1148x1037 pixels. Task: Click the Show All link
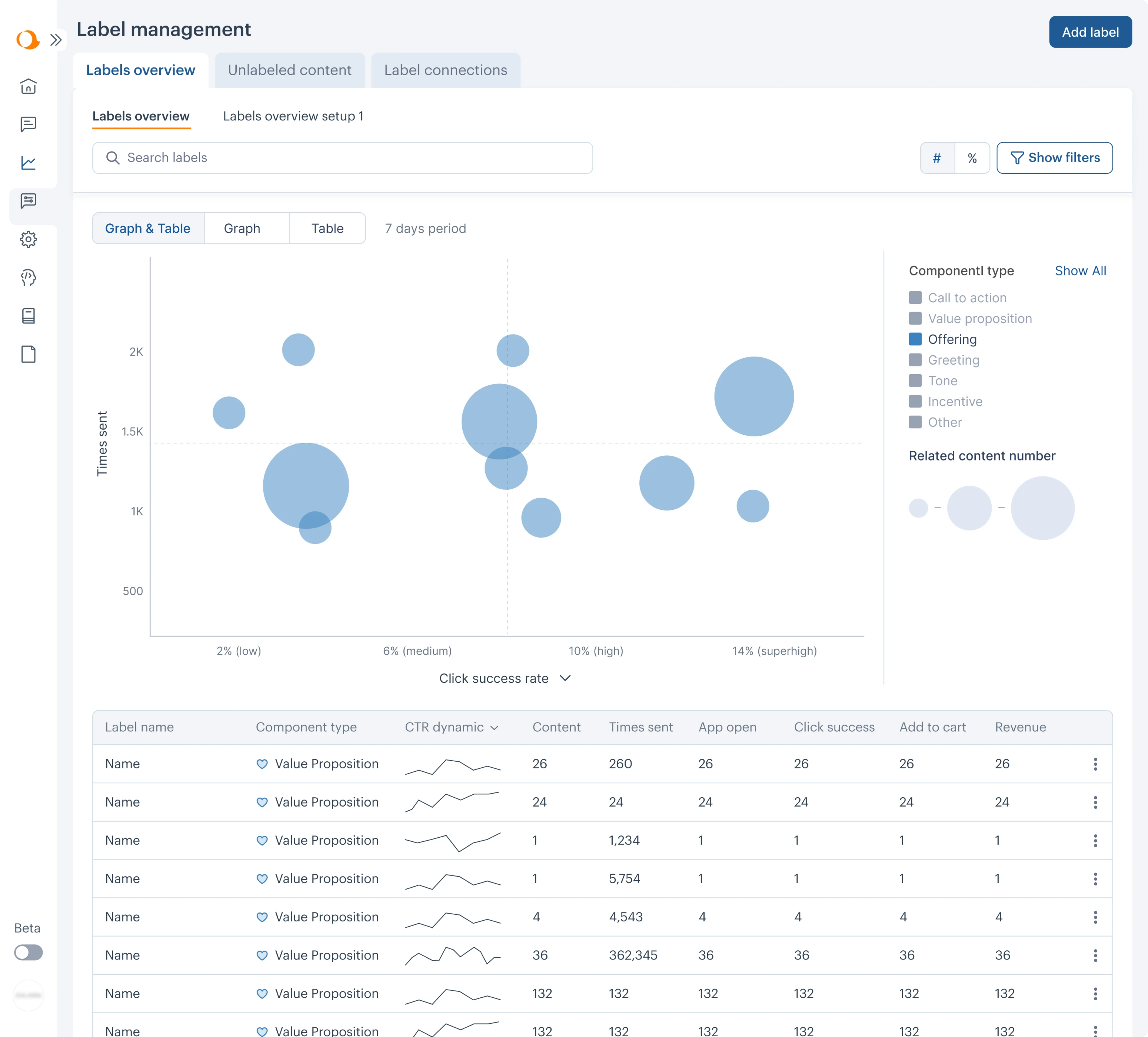pyautogui.click(x=1080, y=270)
